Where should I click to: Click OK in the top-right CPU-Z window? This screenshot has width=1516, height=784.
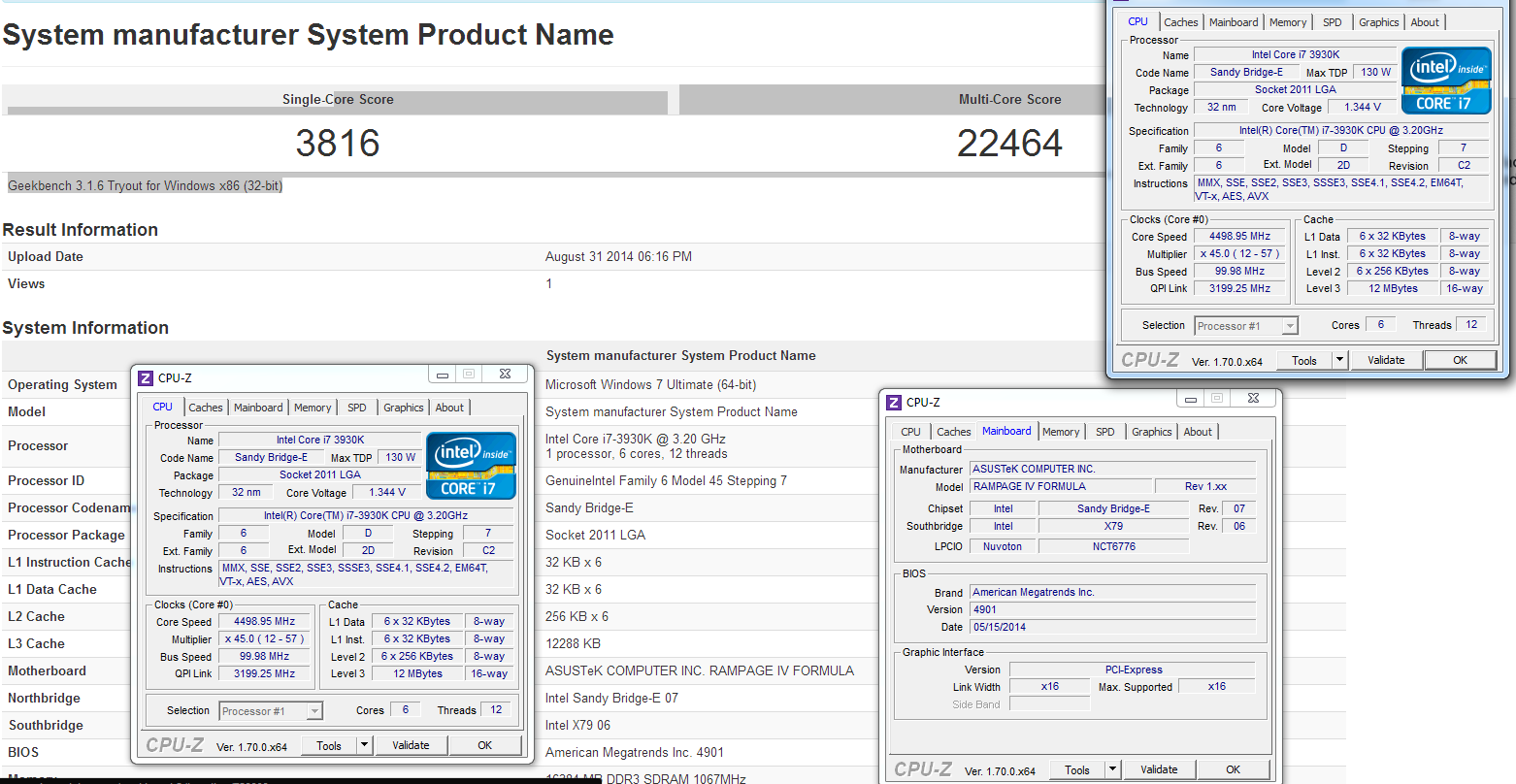1461,360
